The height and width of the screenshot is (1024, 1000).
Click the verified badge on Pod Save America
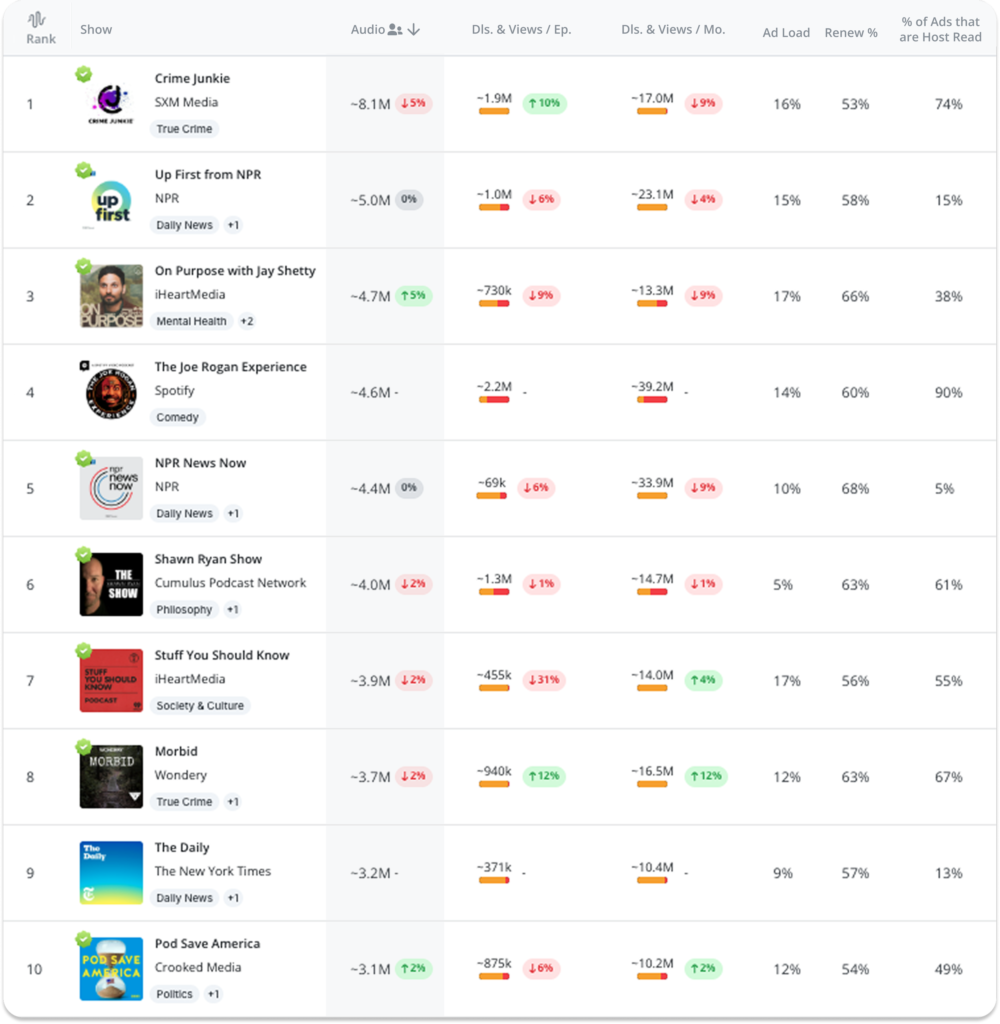[84, 939]
